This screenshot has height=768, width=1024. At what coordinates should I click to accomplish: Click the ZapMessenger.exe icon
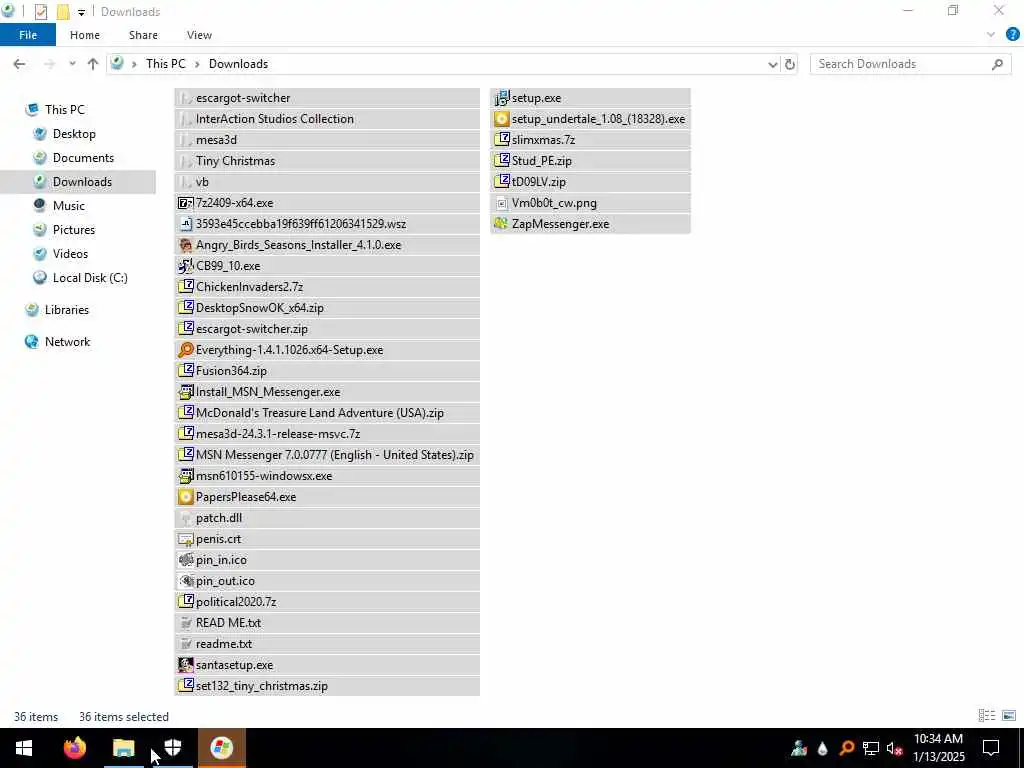(502, 224)
